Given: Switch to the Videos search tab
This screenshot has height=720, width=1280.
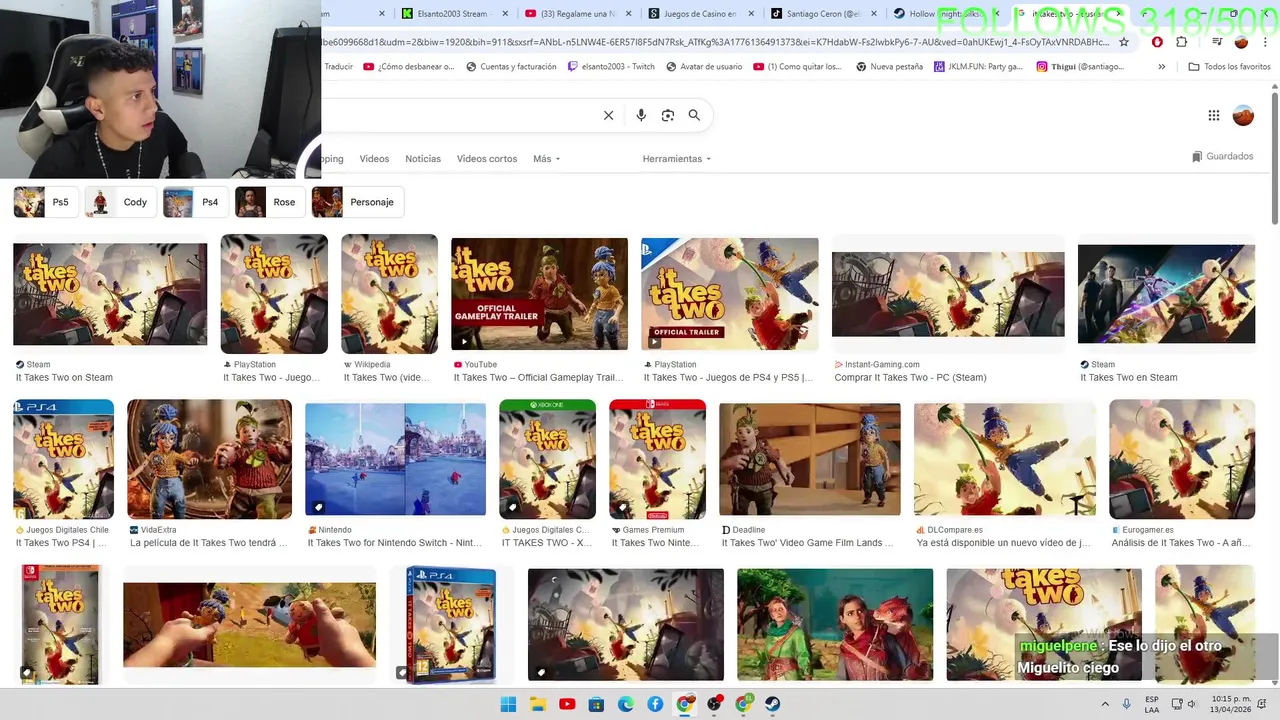Looking at the screenshot, I should (x=374, y=159).
